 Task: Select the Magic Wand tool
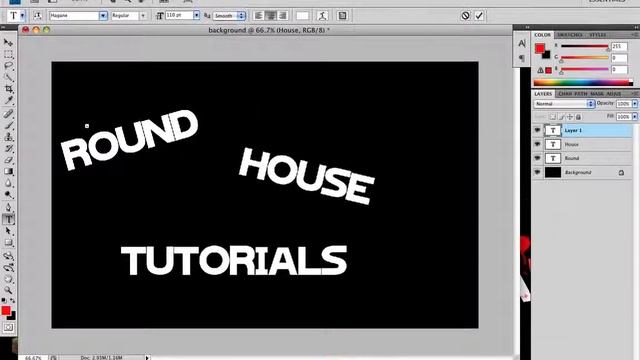(8, 77)
